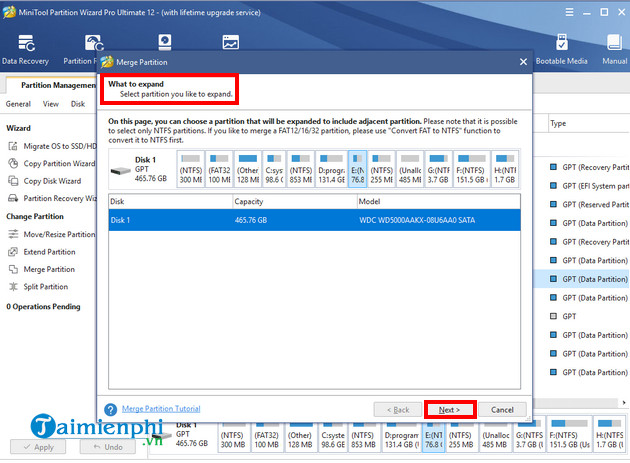Select Extend Partition in sidebar
Screen dimensions: 630x463
[x=49, y=252]
